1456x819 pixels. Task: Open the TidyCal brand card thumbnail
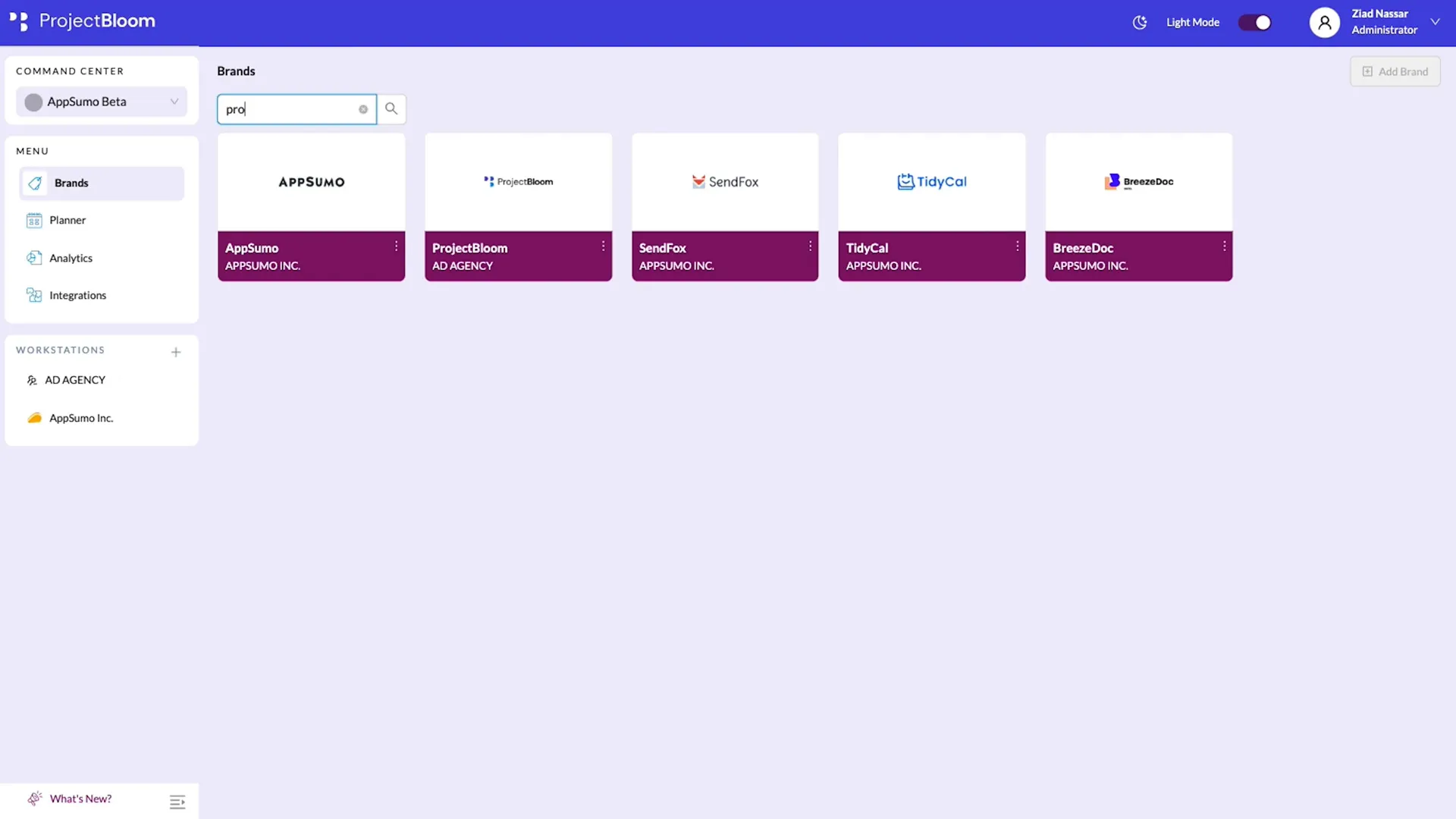pyautogui.click(x=932, y=182)
